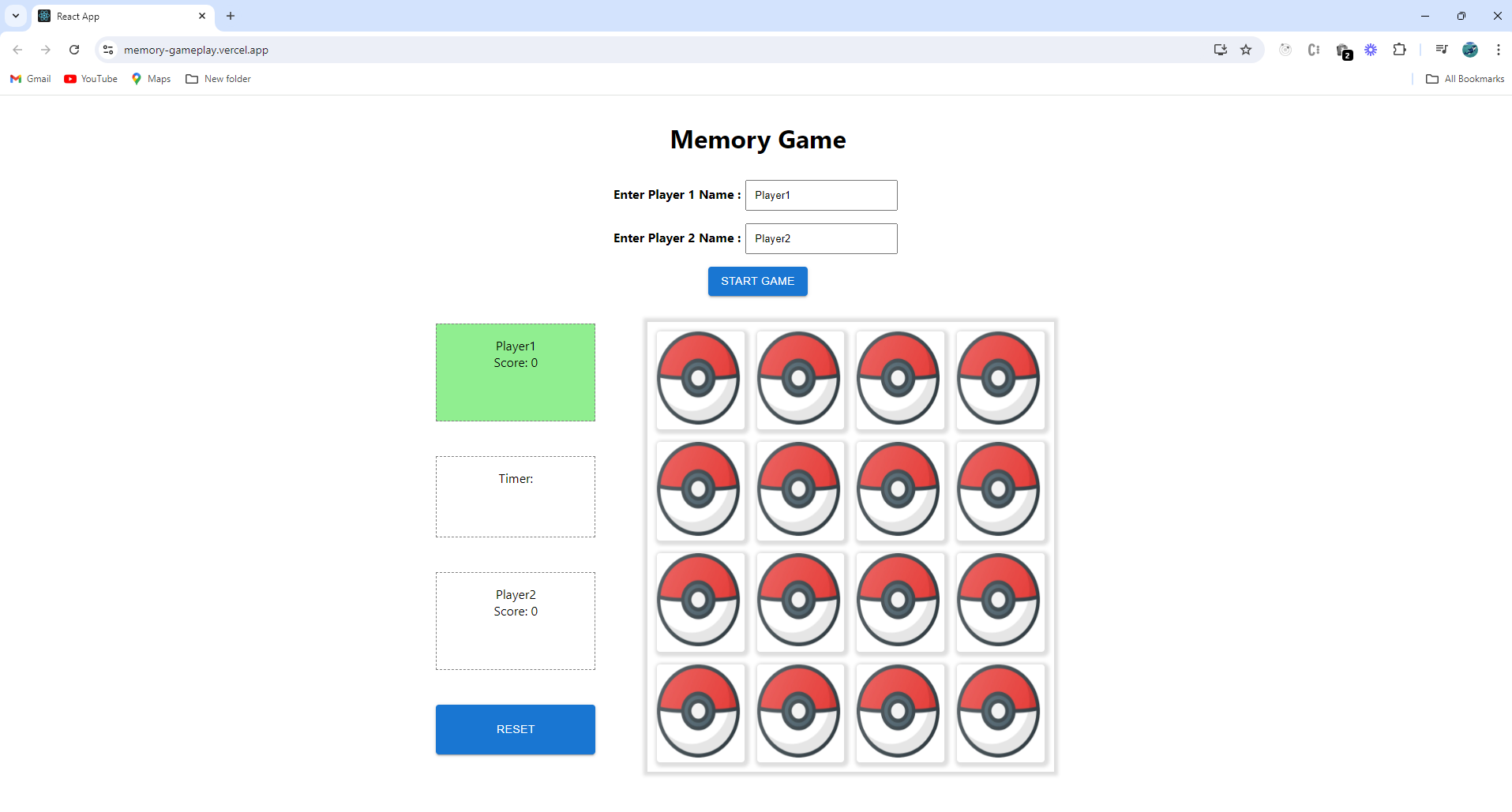1512x812 pixels.
Task: Open the media control icon in toolbar
Action: pyautogui.click(x=1442, y=50)
